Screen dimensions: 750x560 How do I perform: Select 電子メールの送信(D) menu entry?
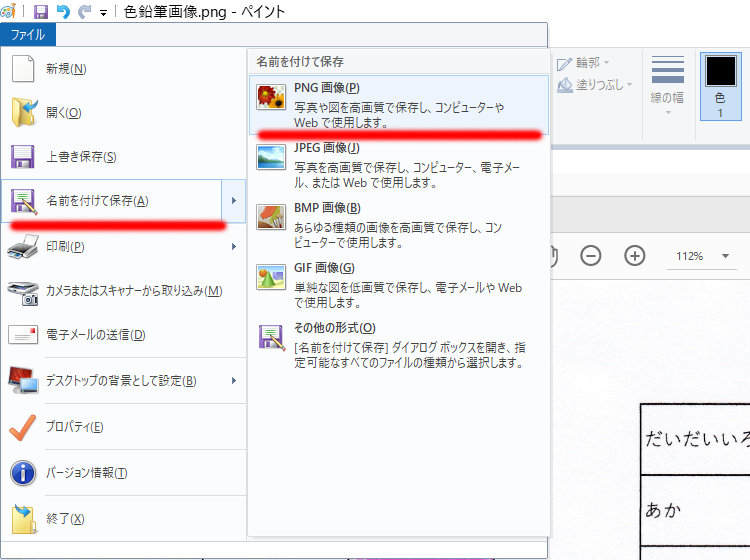tap(123, 335)
